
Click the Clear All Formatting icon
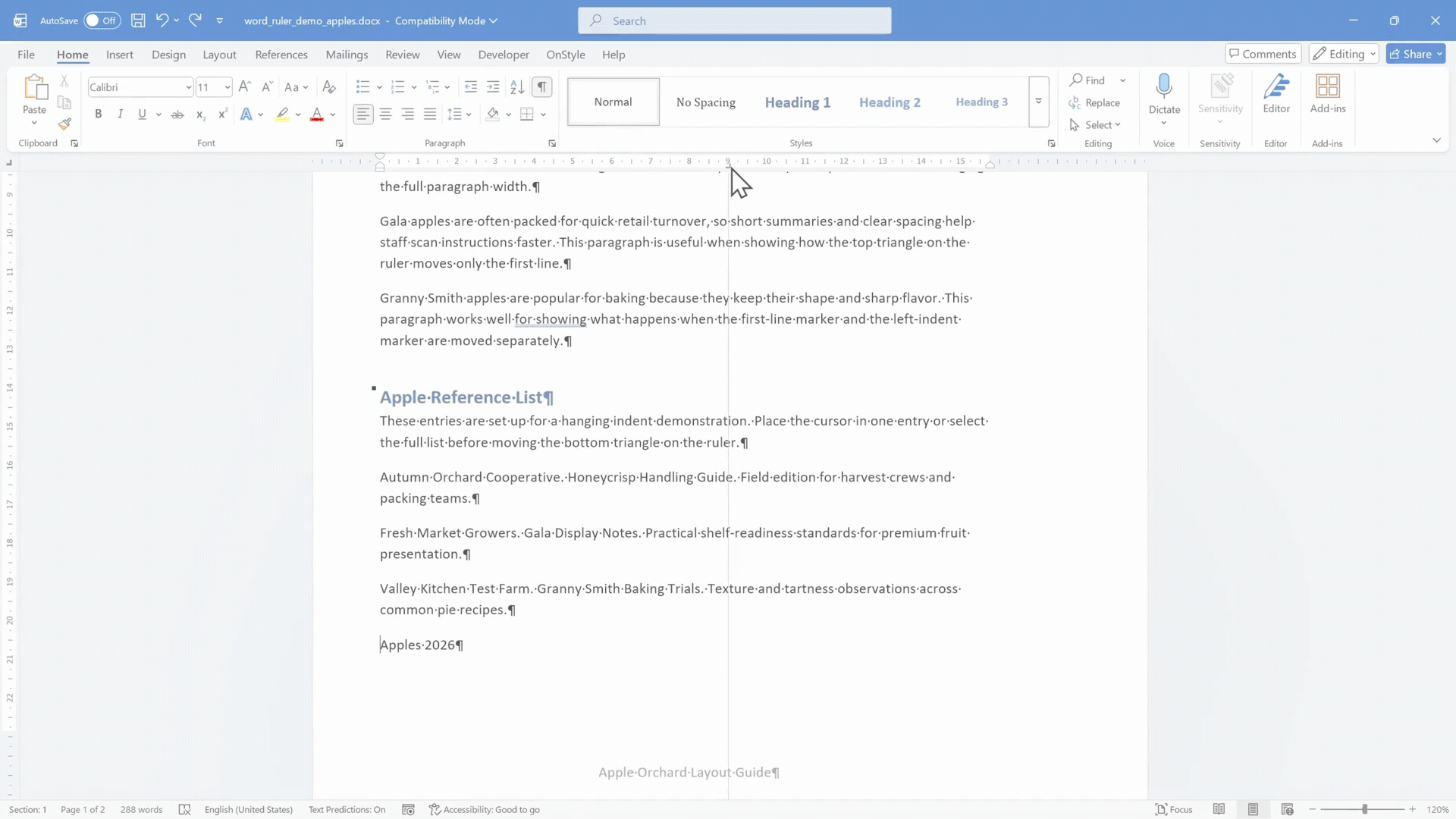point(329,87)
